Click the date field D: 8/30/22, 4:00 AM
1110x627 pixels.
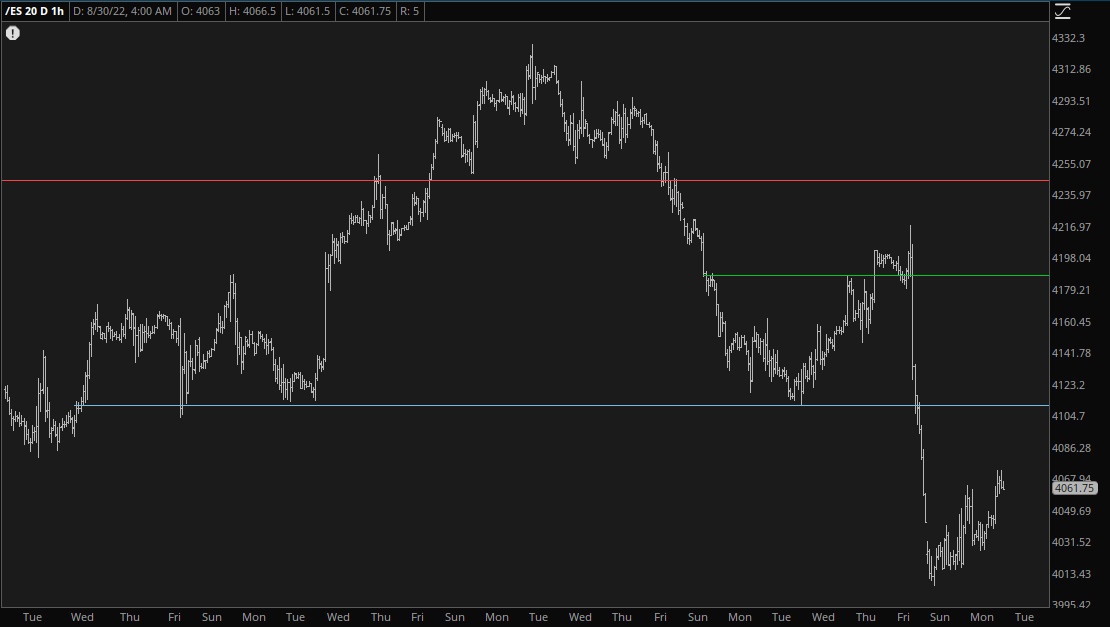pos(122,11)
